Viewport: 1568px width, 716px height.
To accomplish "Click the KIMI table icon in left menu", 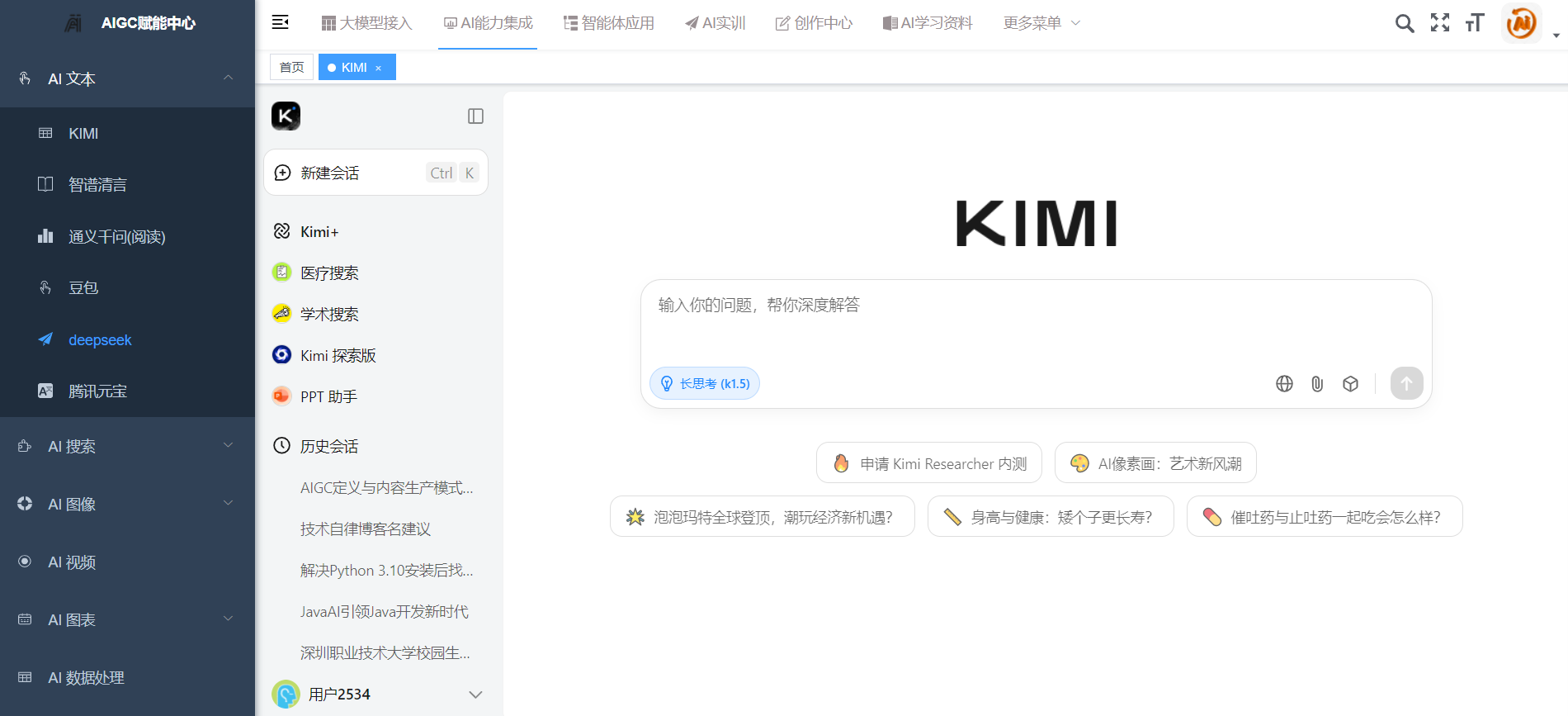I will [45, 133].
